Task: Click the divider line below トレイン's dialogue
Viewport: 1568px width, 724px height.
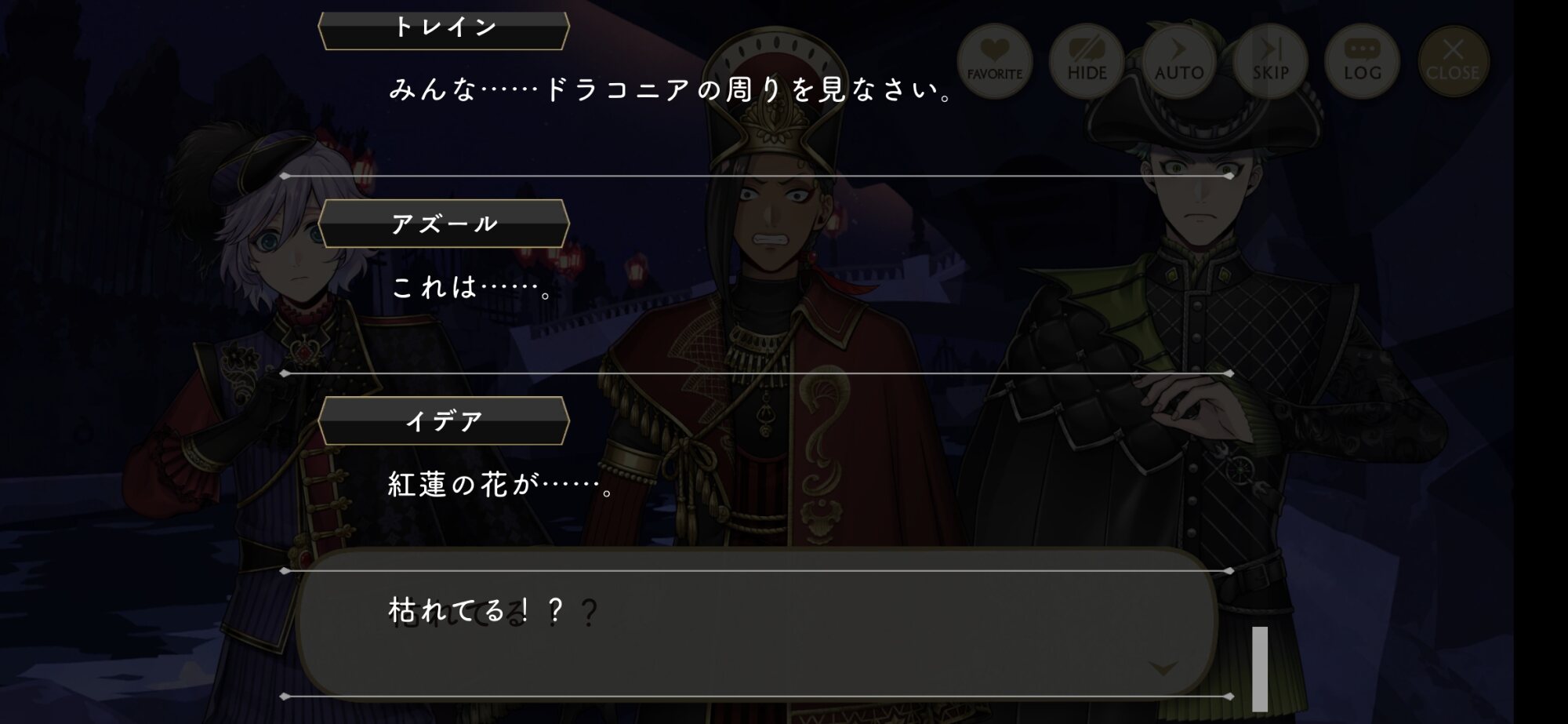Action: click(x=757, y=176)
